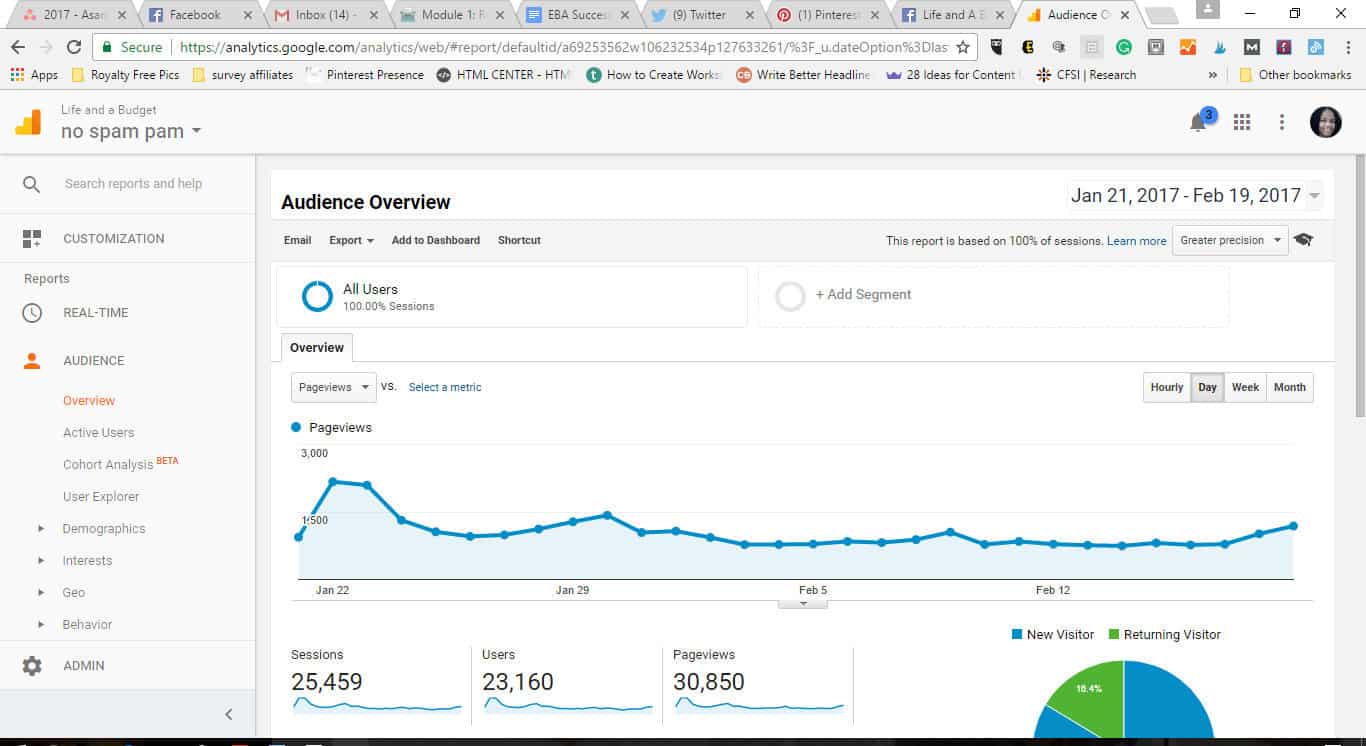Click Select a metric link
Viewport: 1366px width, 746px height.
pos(445,388)
